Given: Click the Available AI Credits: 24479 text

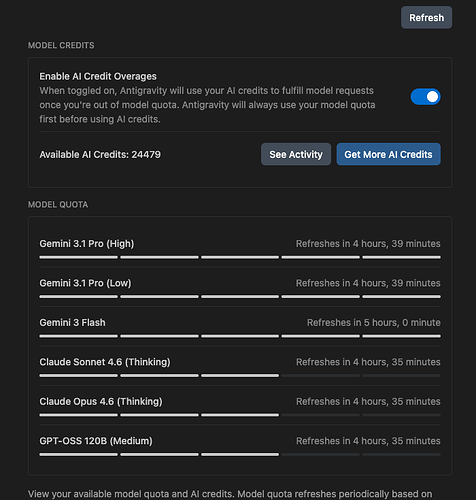Looking at the screenshot, I should point(100,155).
